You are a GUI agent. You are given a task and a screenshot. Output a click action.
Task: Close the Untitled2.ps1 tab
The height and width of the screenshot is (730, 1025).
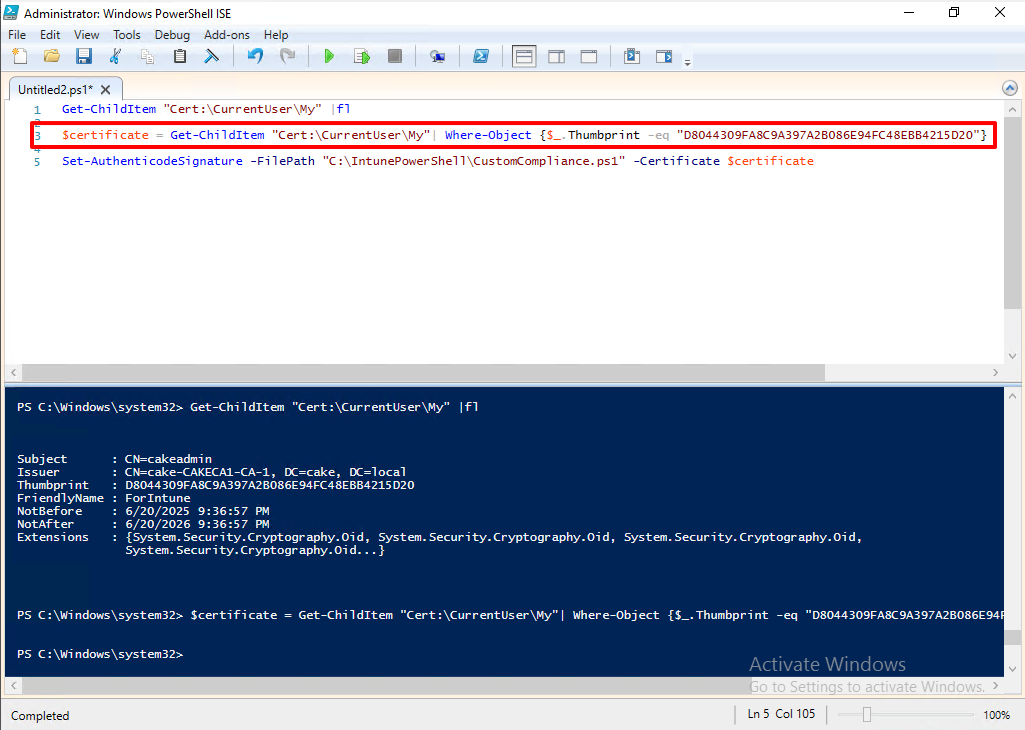[106, 90]
